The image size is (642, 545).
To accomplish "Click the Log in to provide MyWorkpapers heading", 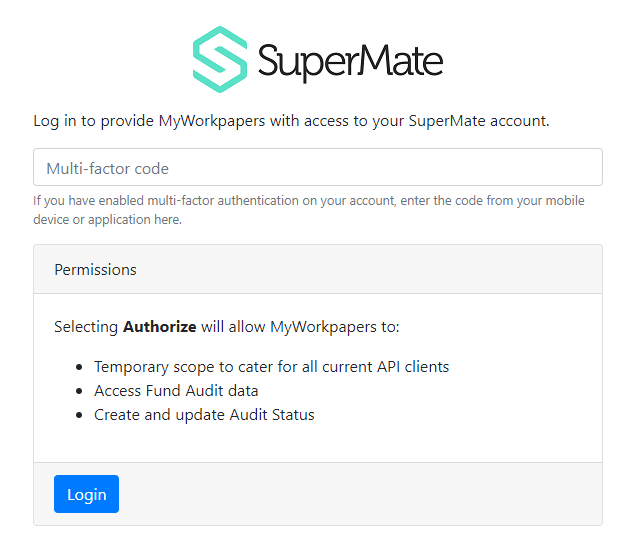I will point(292,121).
